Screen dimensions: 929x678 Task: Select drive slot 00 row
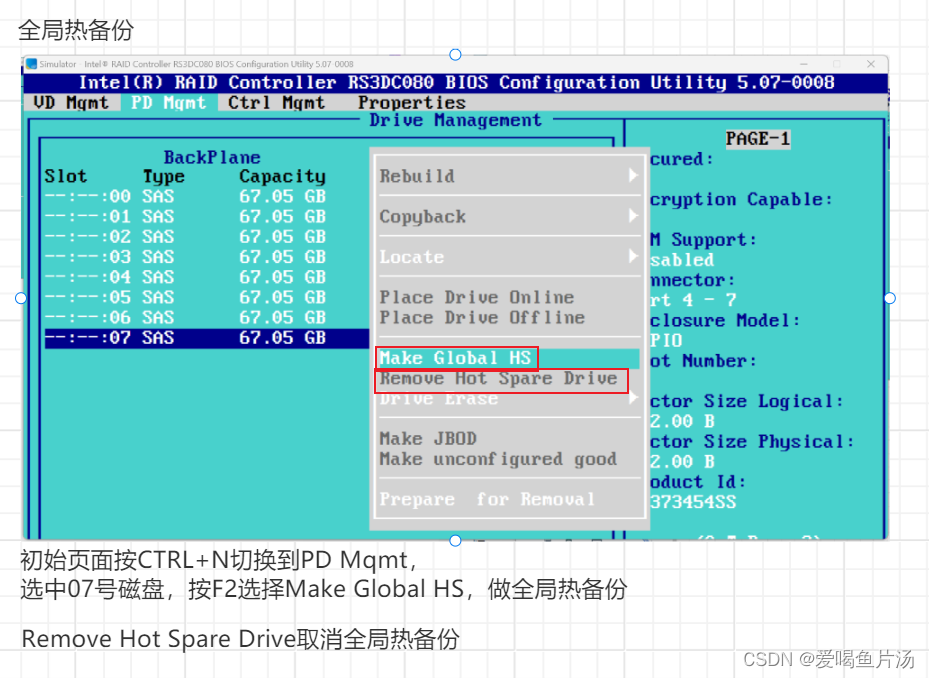(185, 196)
